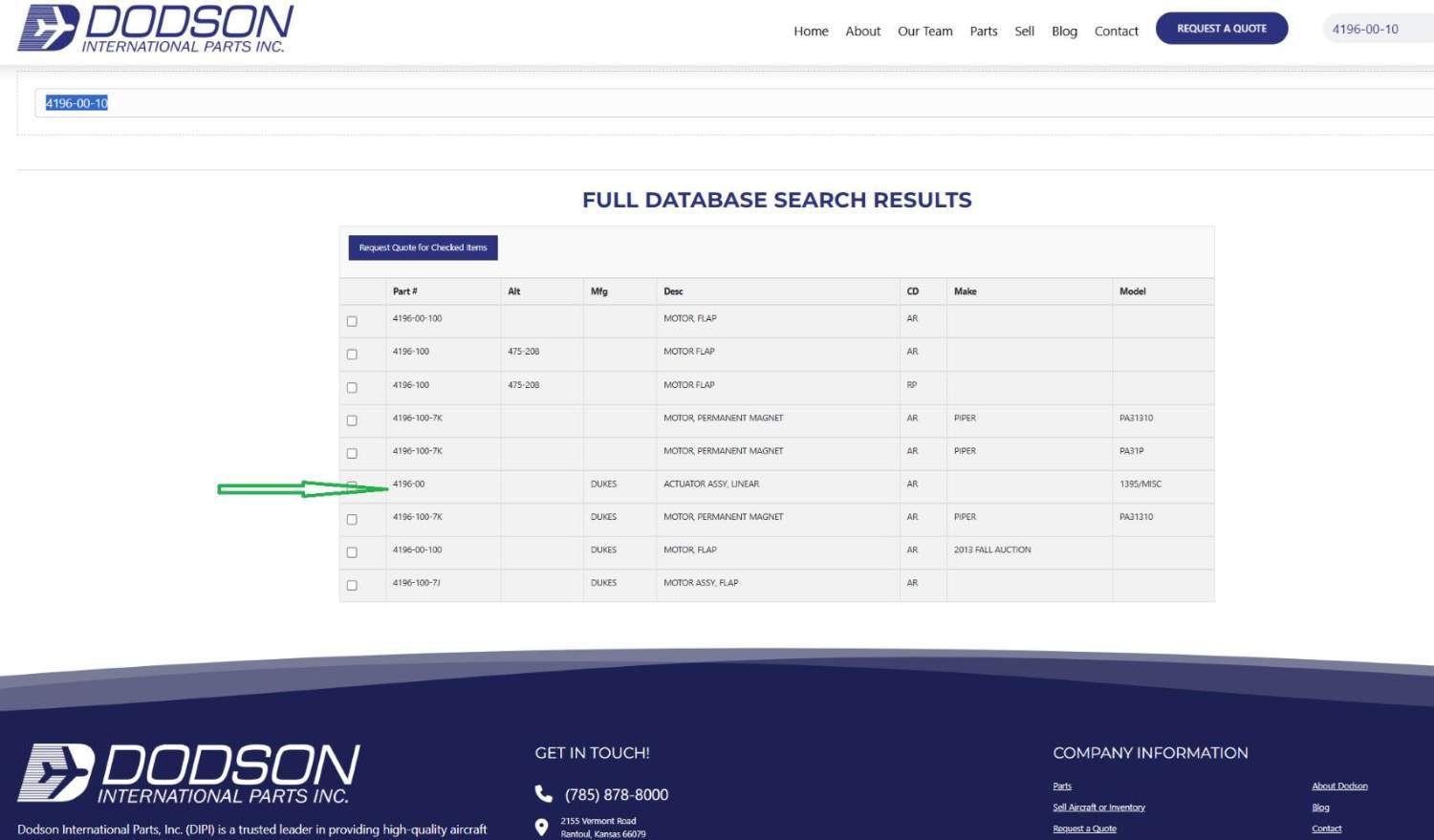Open the Home menu item
This screenshot has width=1434, height=840.
[811, 31]
